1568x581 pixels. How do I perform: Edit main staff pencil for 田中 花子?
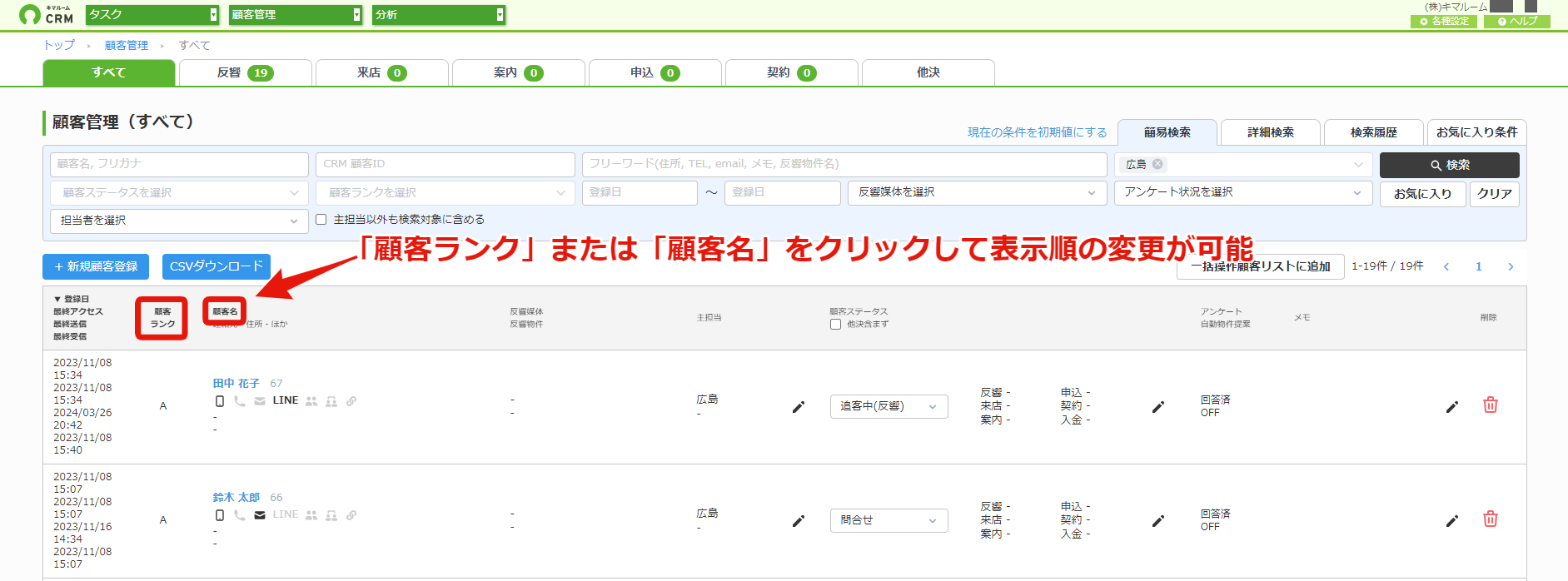(799, 407)
